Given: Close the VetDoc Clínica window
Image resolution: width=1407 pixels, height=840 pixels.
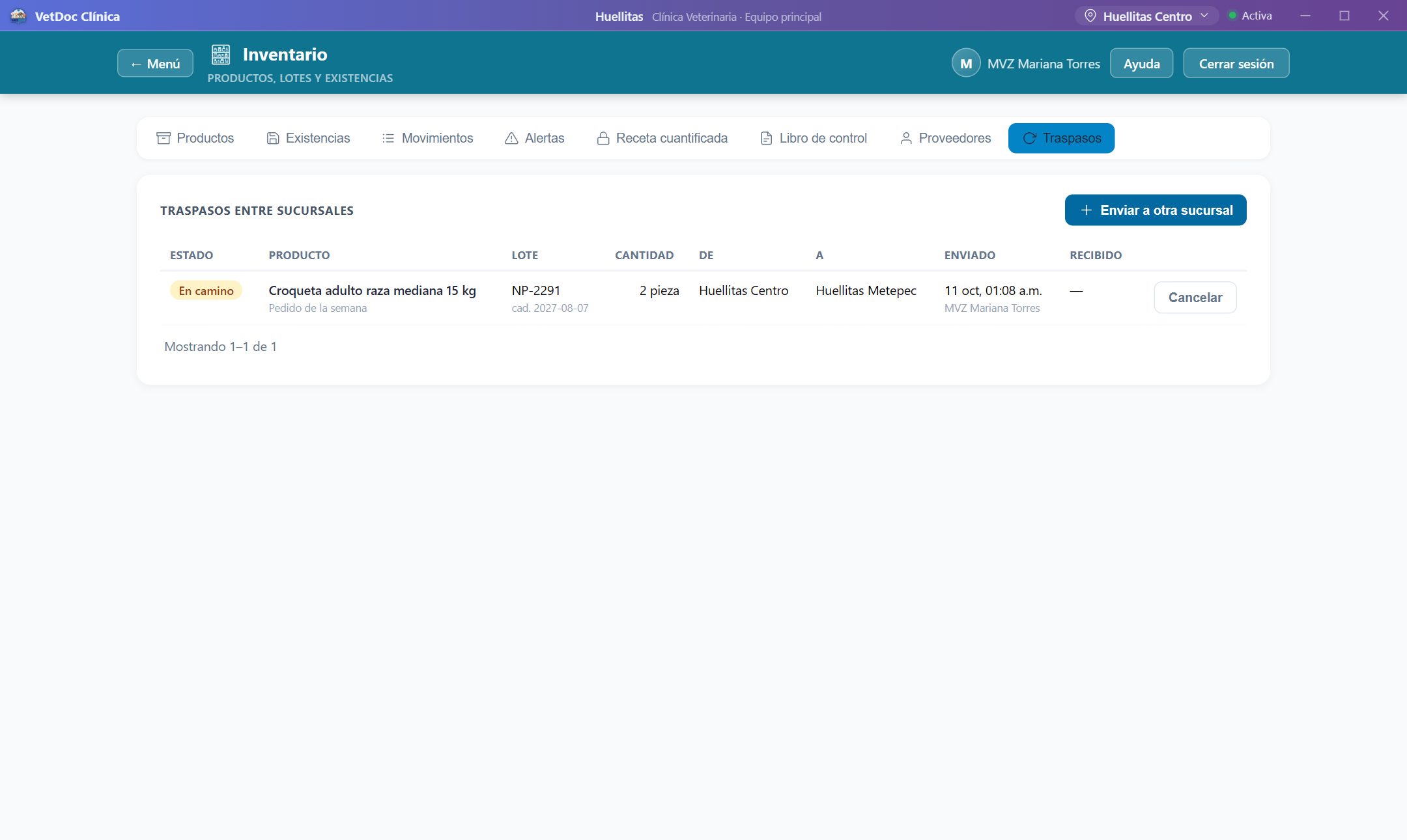Looking at the screenshot, I should (x=1384, y=16).
